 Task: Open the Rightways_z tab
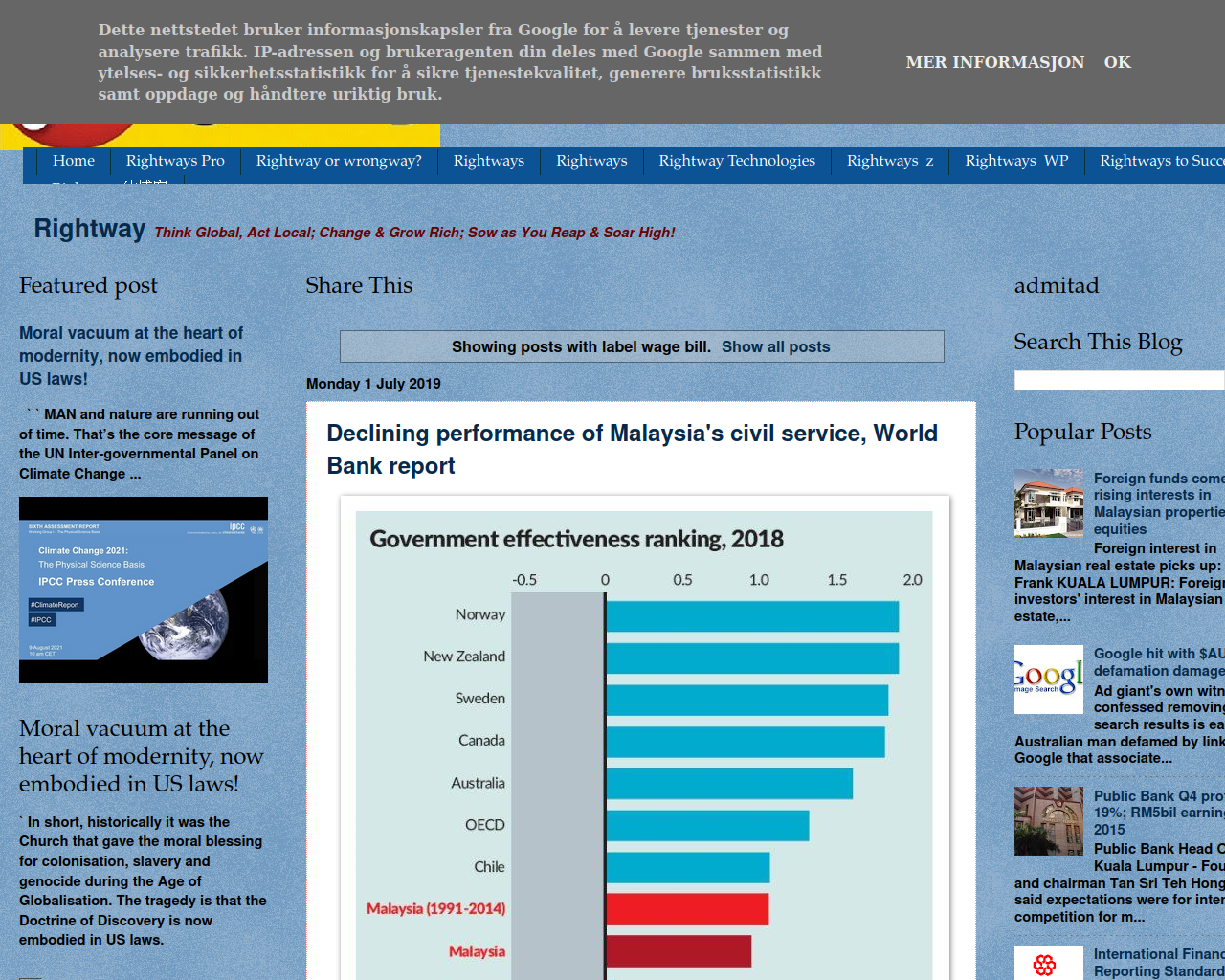pyautogui.click(x=890, y=161)
